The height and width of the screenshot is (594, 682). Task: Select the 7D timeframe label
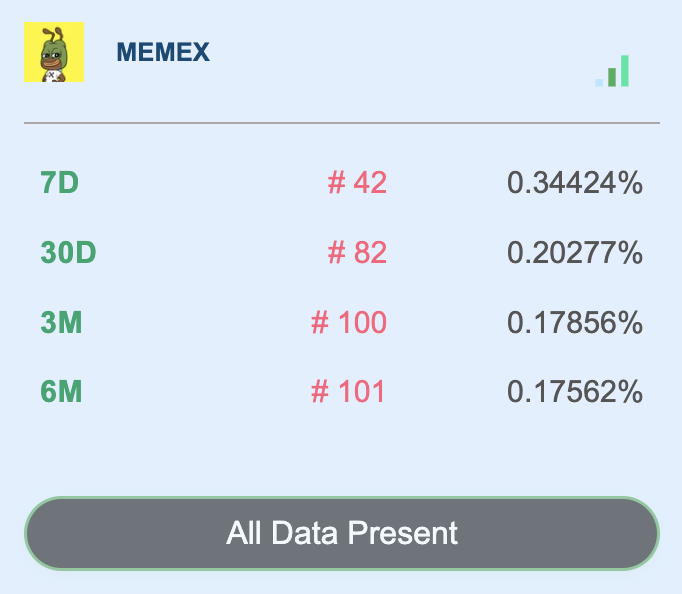click(60, 182)
